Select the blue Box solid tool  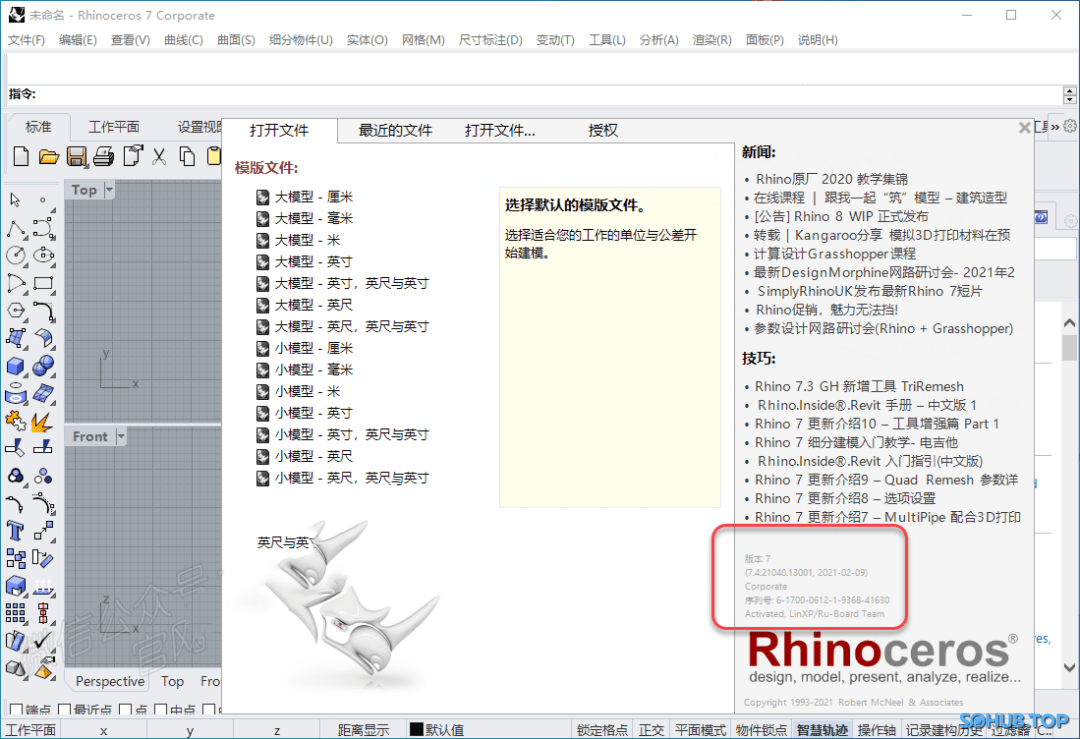click(16, 366)
